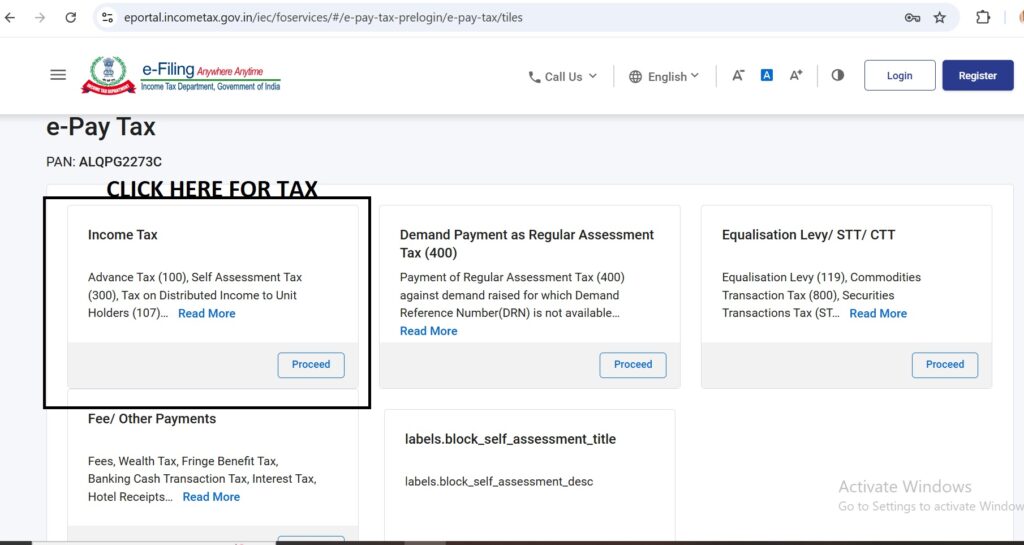Click the Income Tax card title

(123, 235)
